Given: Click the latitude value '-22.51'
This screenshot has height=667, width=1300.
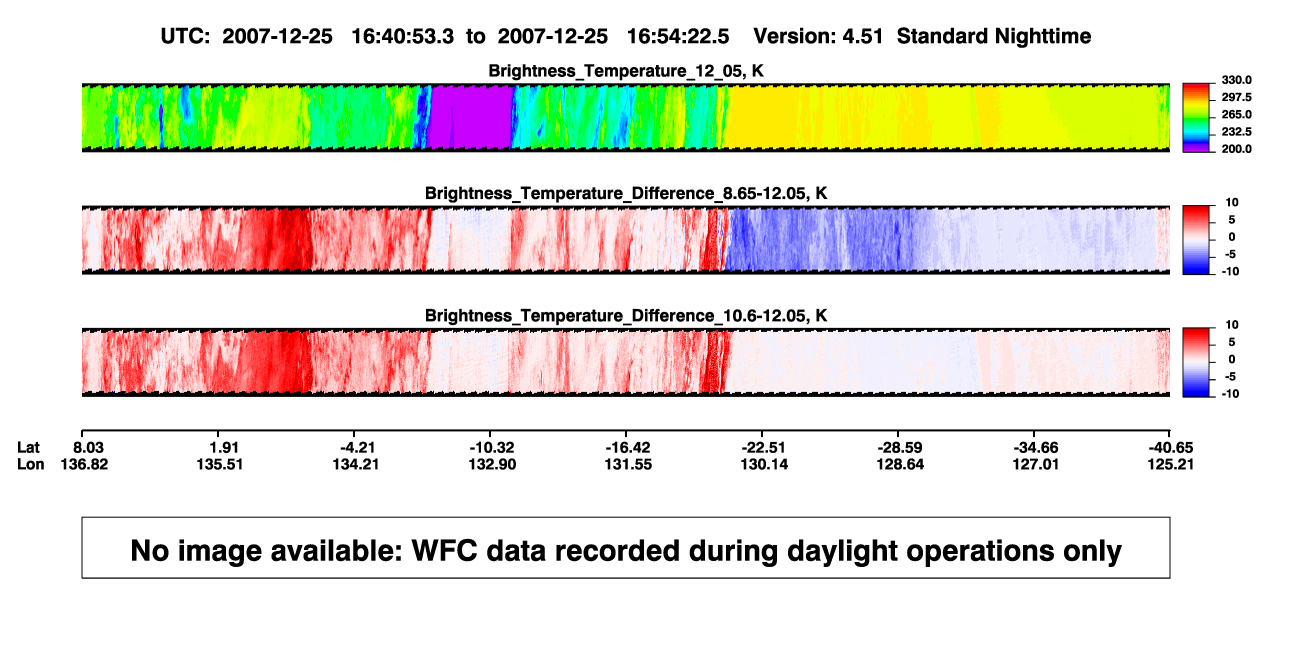Looking at the screenshot, I should point(762,447).
